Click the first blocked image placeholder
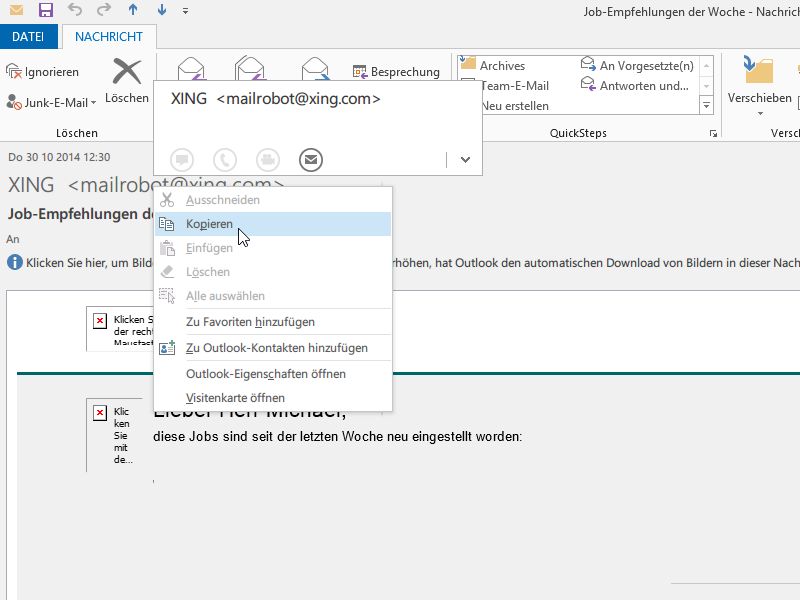The image size is (800, 600). click(120, 329)
